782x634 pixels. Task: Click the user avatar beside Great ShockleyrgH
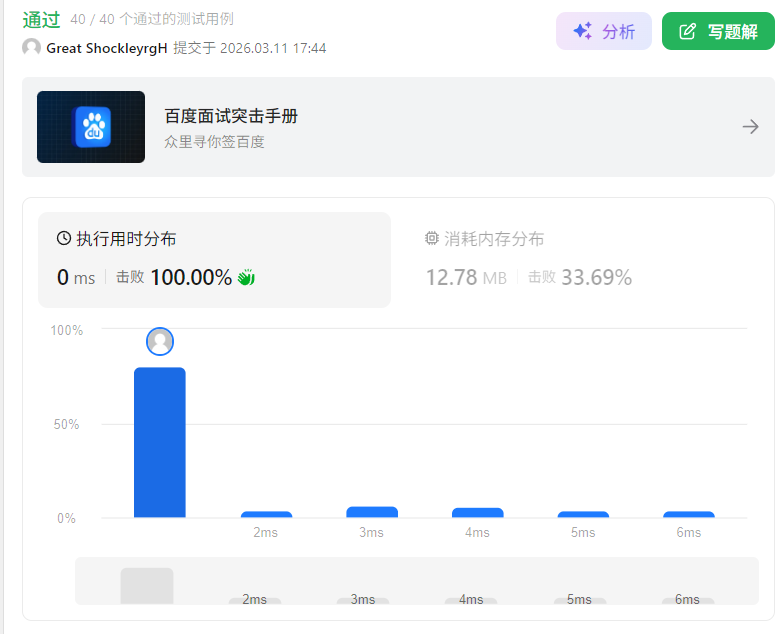(31, 48)
